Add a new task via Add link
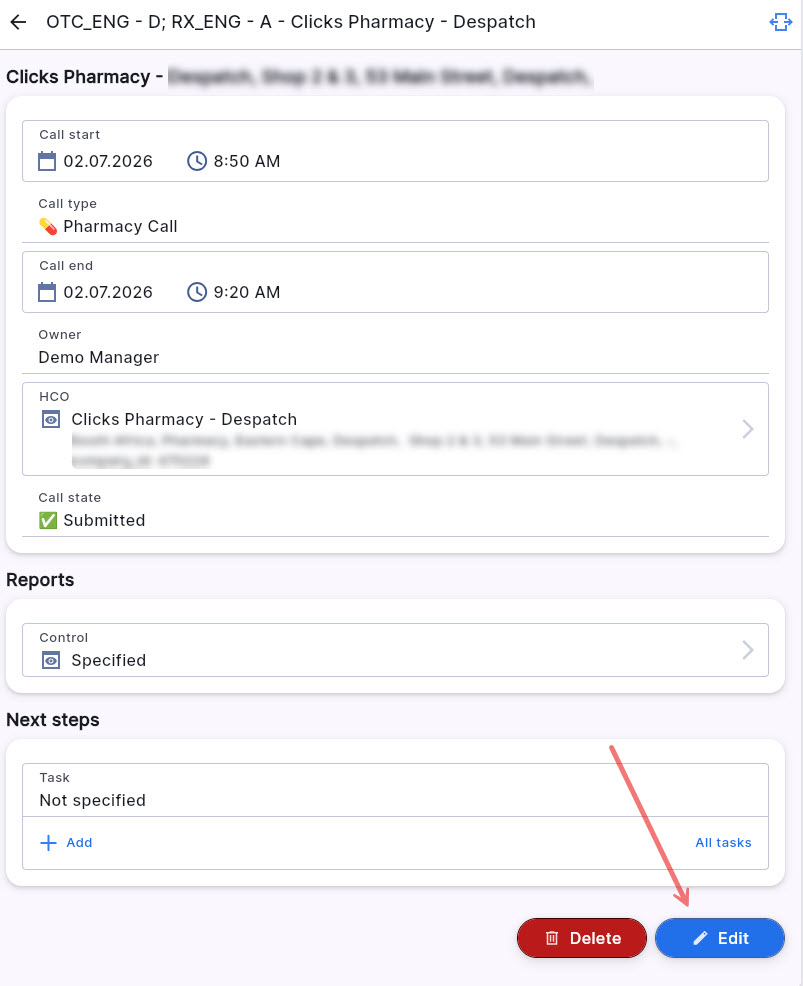 (79, 843)
